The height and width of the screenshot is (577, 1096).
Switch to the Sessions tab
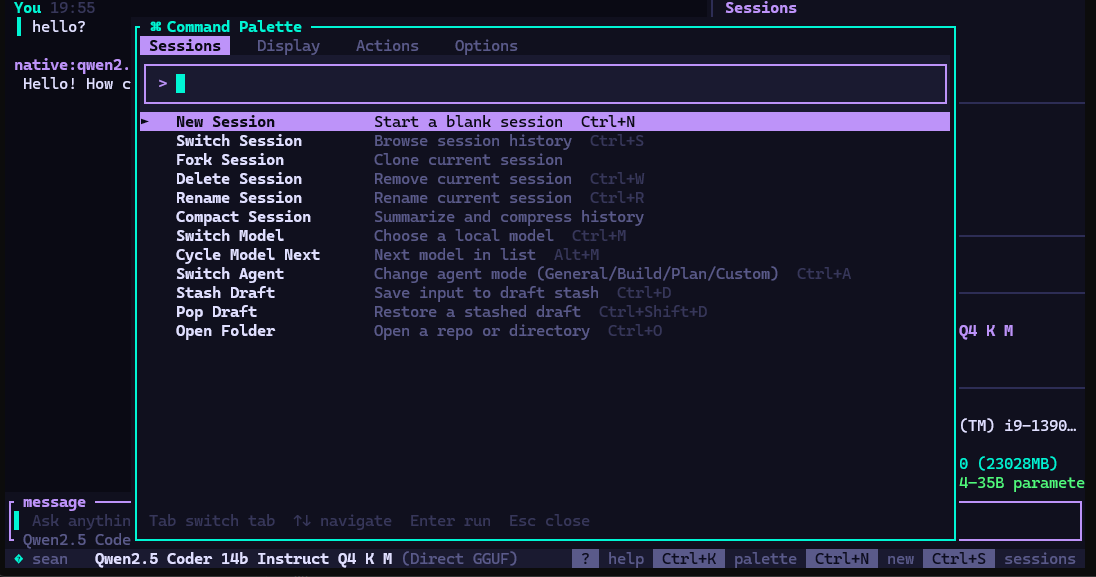pyautogui.click(x=185, y=46)
